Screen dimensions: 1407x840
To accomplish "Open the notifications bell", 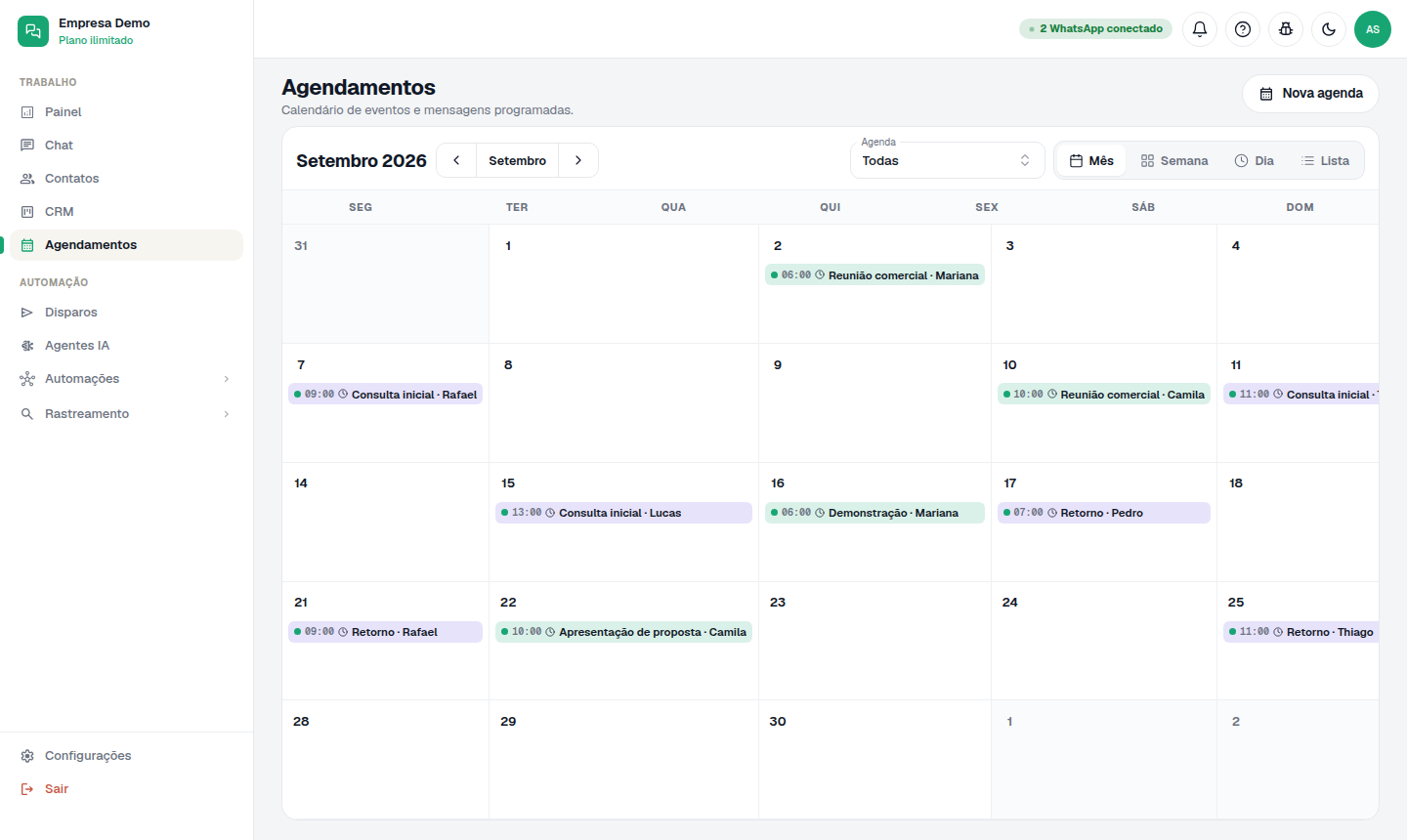I will [x=1200, y=29].
